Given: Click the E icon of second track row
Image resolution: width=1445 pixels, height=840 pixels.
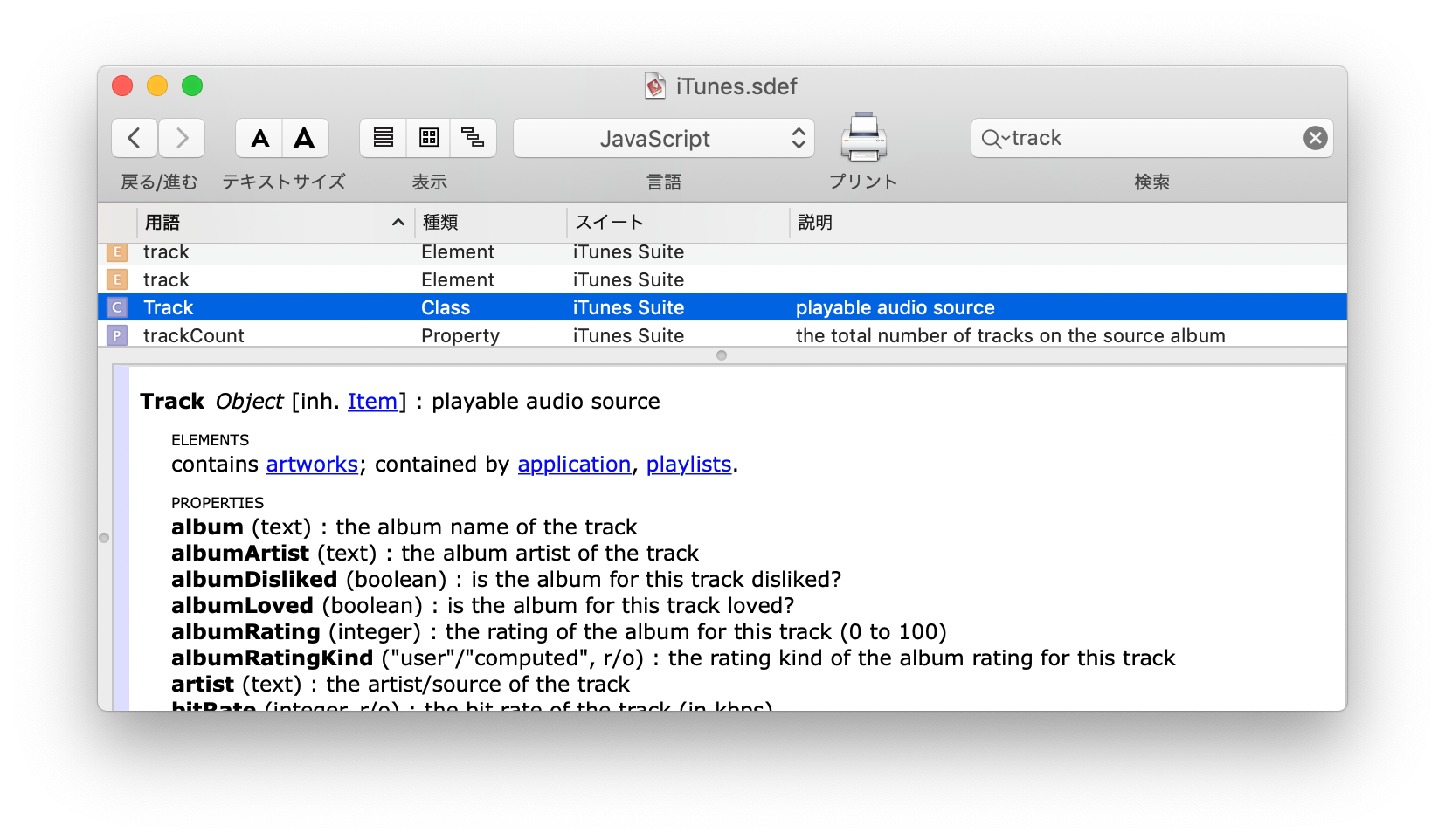Looking at the screenshot, I should pos(117,279).
